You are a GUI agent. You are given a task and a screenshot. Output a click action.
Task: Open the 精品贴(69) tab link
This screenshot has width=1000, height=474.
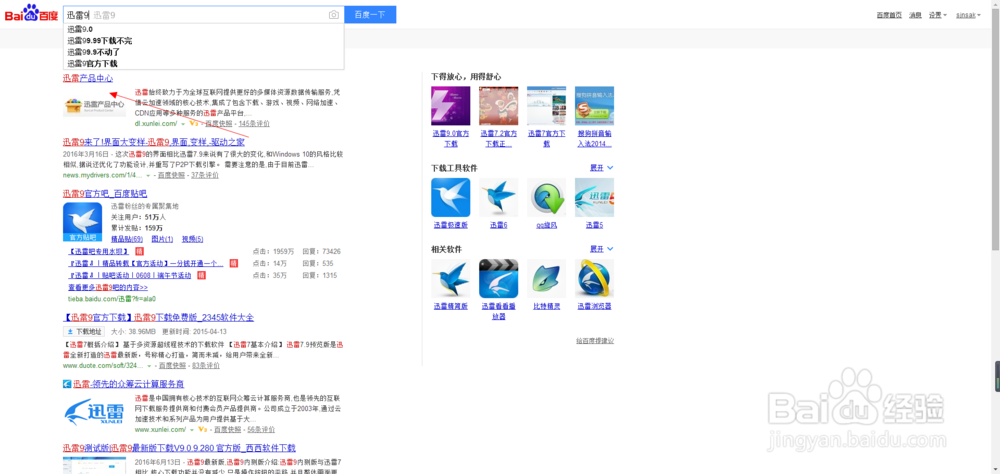[x=127, y=239]
